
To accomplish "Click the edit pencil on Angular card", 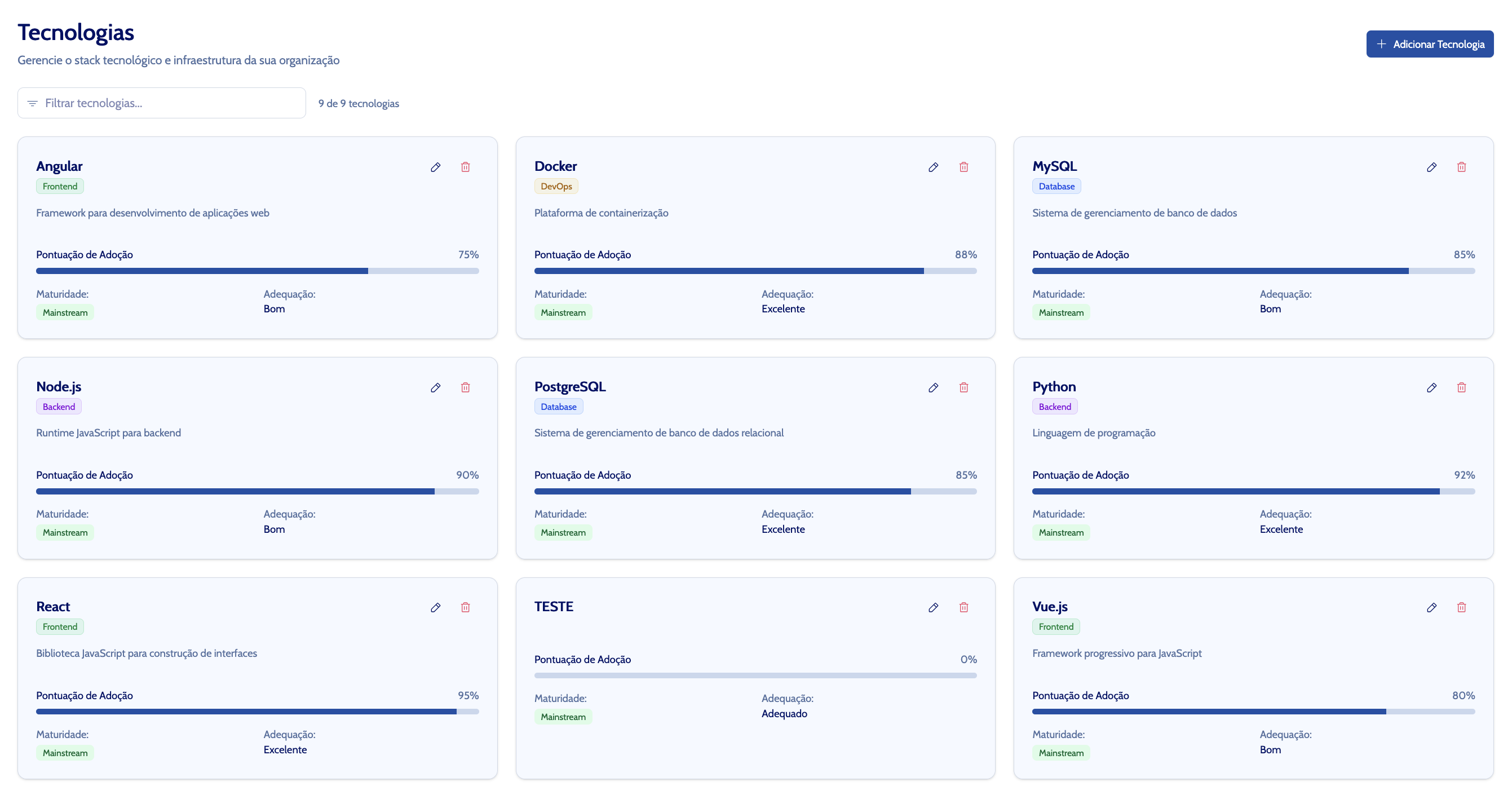I will 436,167.
